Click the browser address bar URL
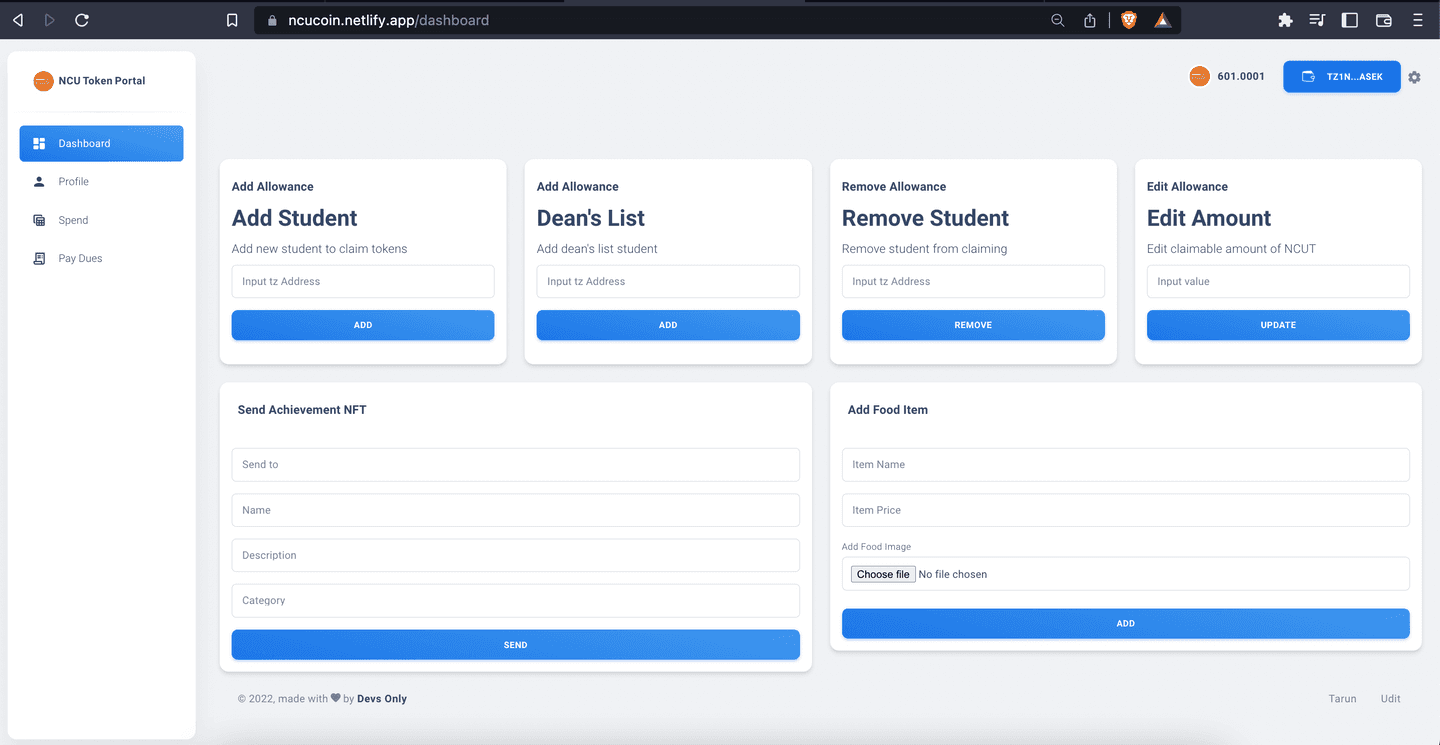The height and width of the screenshot is (745, 1440). pos(389,20)
